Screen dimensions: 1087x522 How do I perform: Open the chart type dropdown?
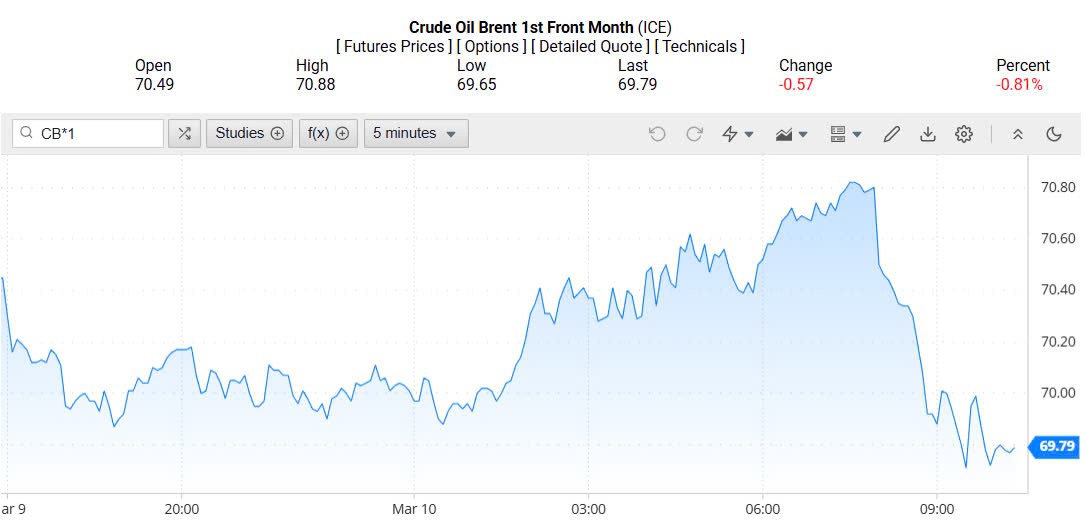[x=791, y=134]
